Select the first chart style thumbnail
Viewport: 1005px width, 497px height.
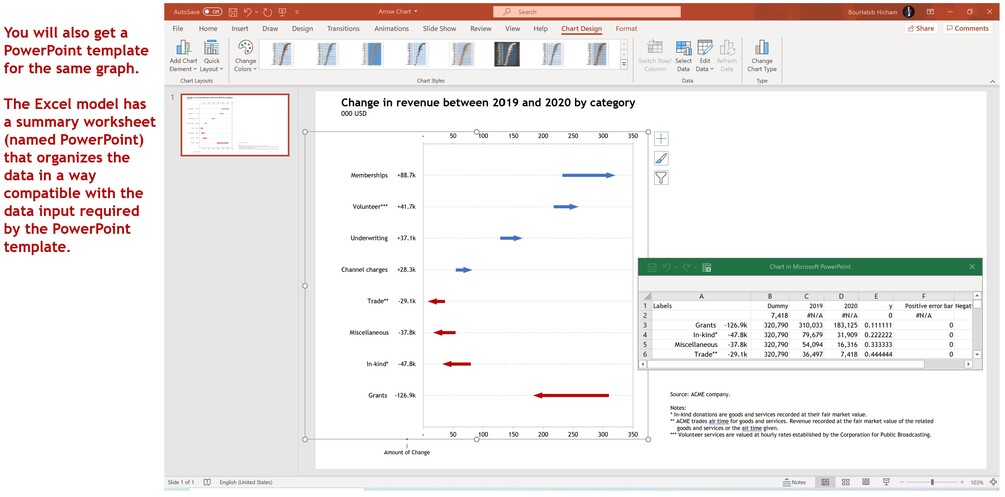click(x=283, y=55)
